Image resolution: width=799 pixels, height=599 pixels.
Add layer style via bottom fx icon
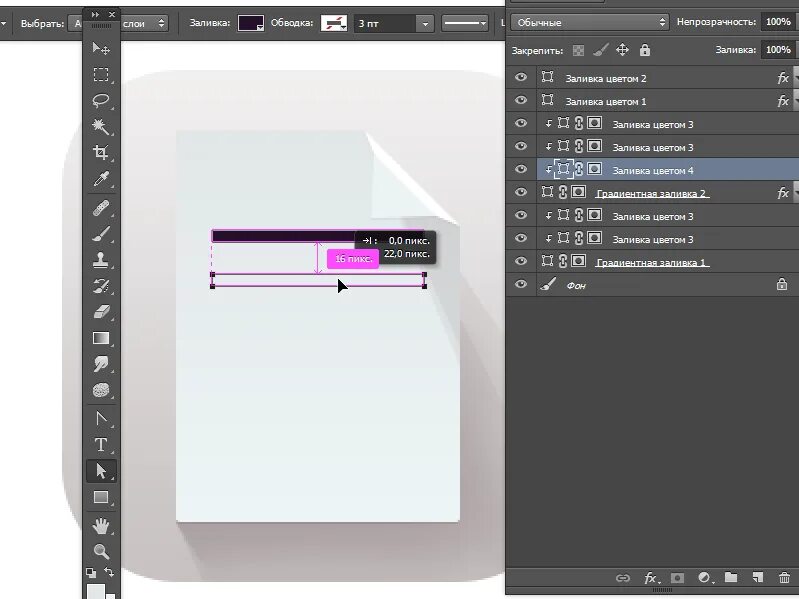[650, 578]
